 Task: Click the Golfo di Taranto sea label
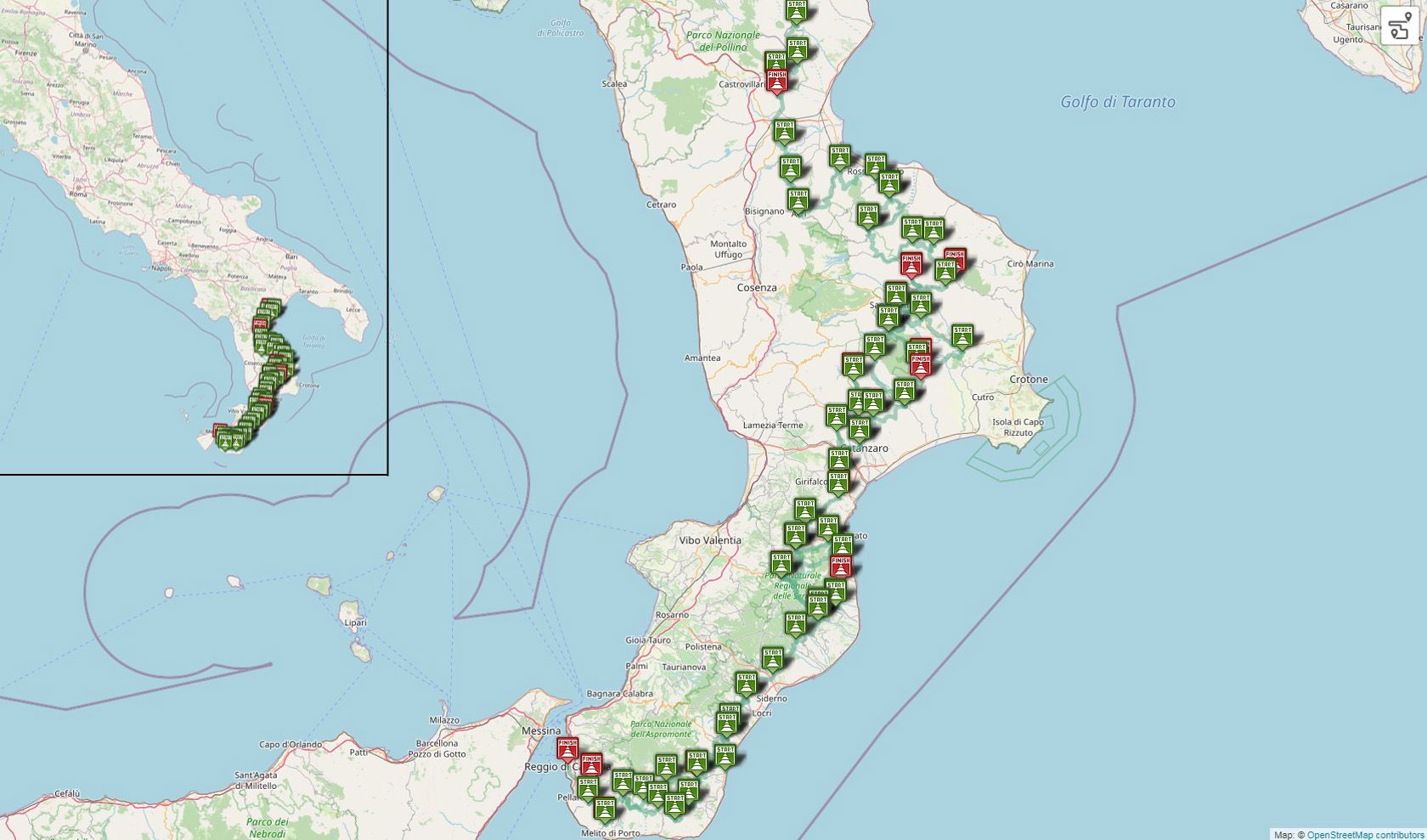(1118, 102)
